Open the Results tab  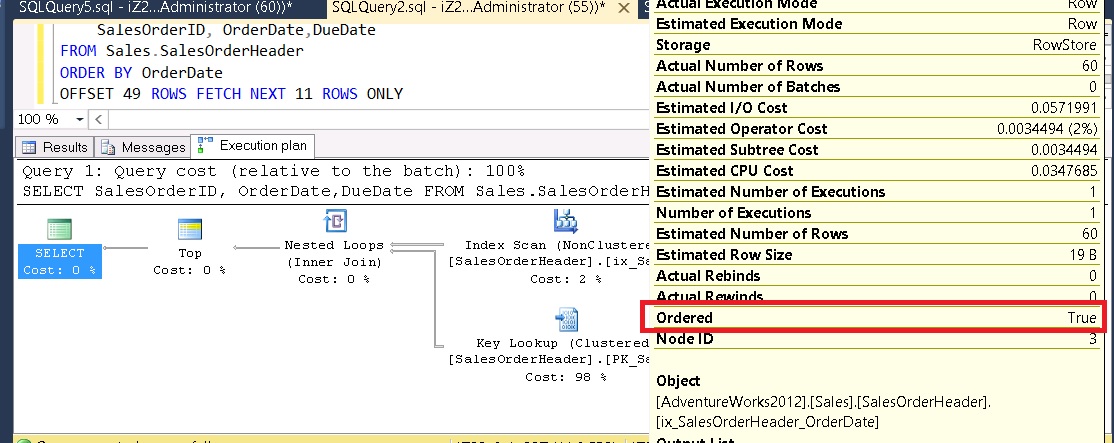[55, 147]
